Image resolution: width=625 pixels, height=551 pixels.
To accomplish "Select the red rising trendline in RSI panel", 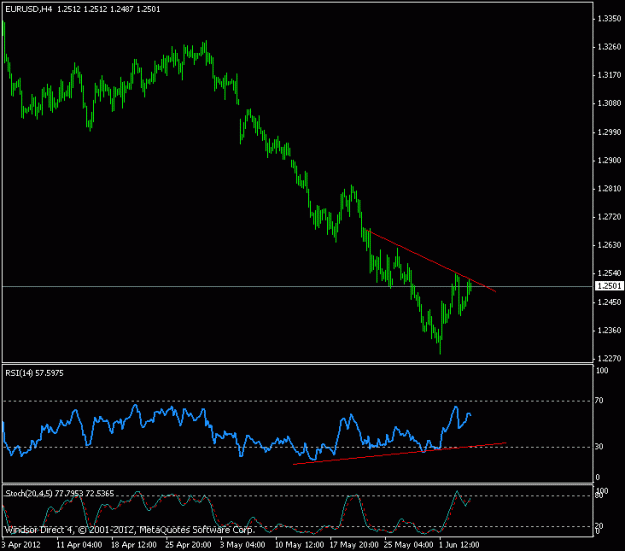I will [x=399, y=454].
